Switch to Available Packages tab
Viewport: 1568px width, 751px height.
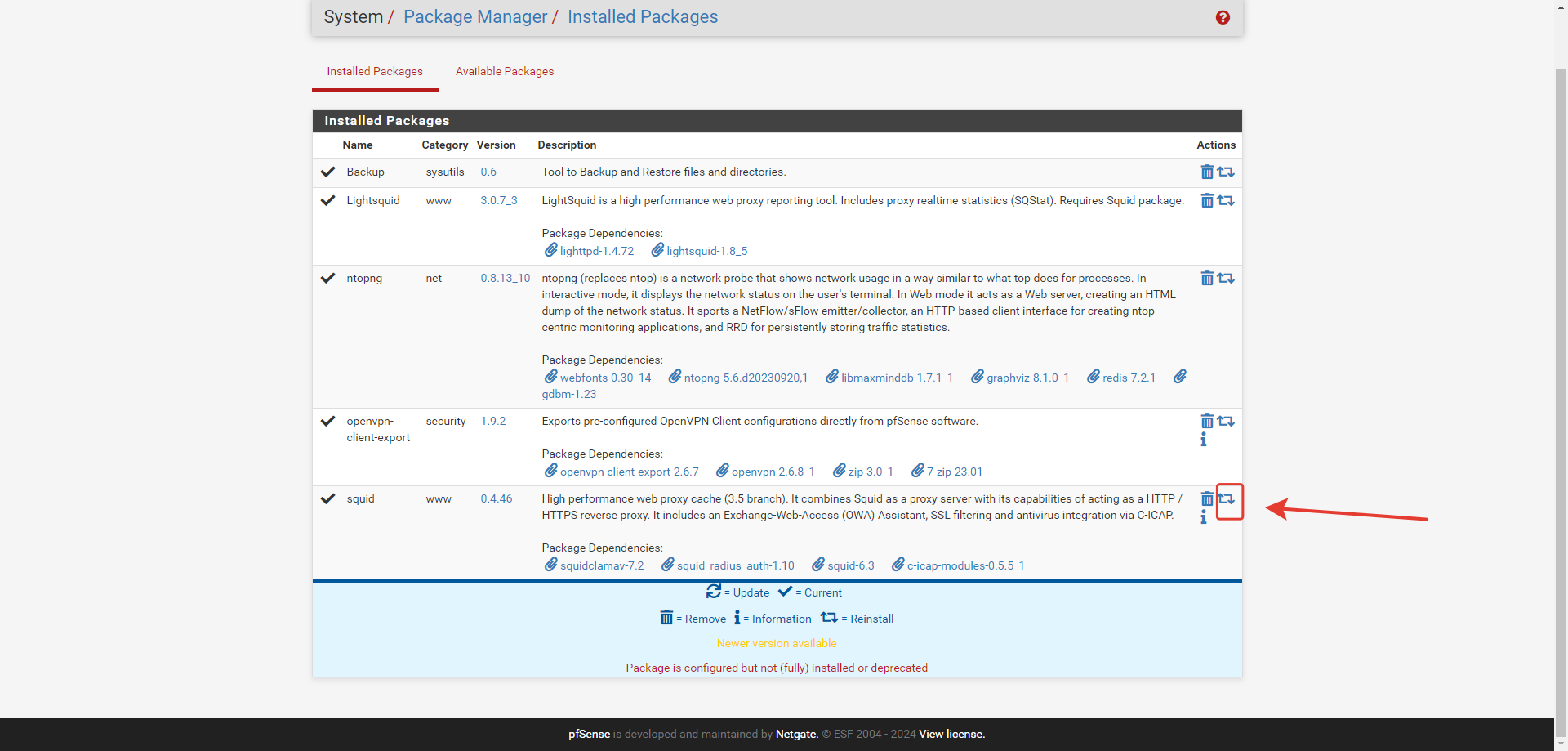[x=505, y=72]
